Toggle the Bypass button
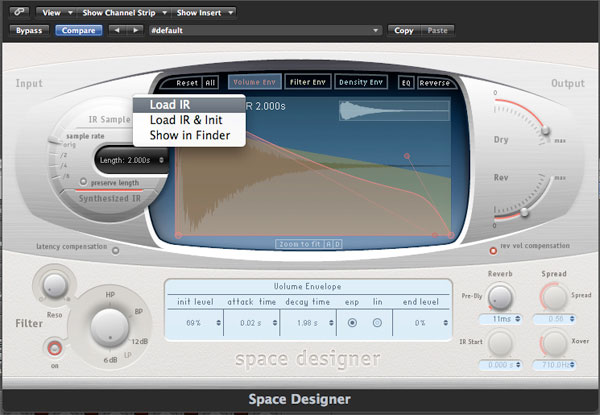The height and width of the screenshot is (415, 600). point(29,31)
